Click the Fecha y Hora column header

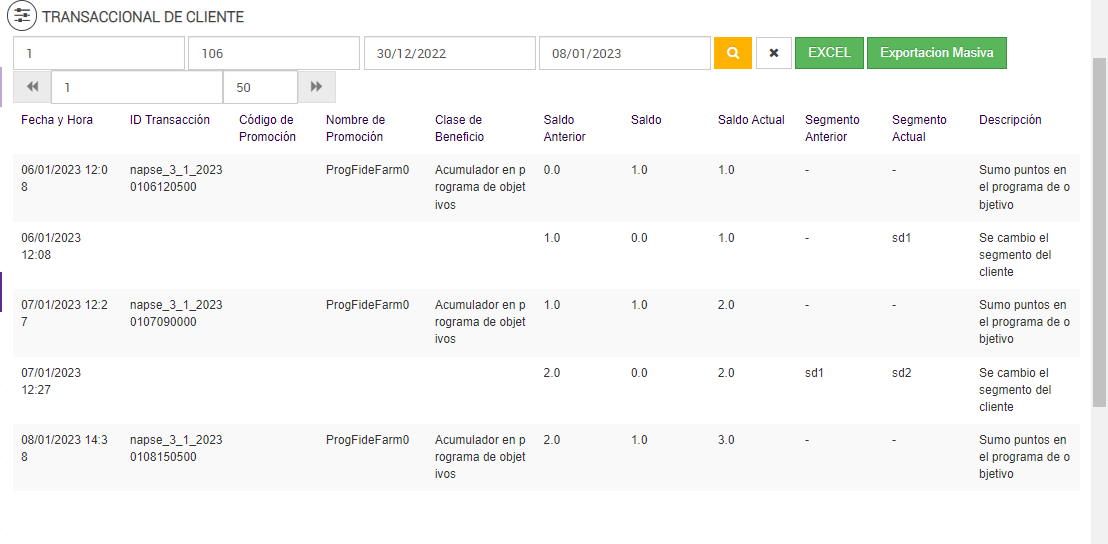click(x=57, y=120)
